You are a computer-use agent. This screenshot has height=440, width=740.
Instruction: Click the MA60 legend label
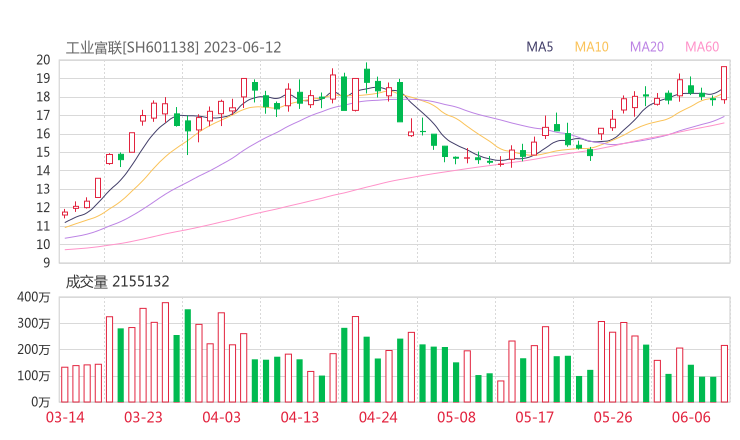pos(702,47)
